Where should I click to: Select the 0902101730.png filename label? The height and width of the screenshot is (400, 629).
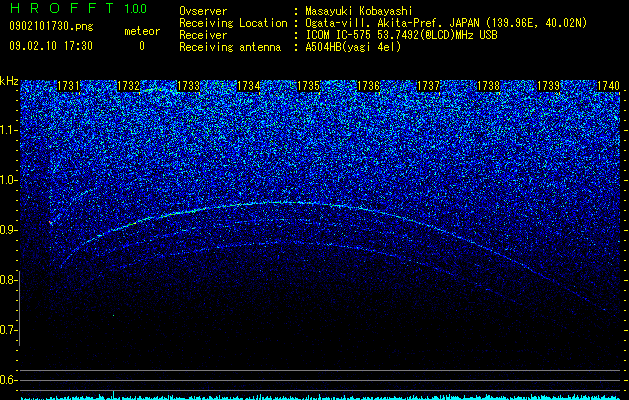pyautogui.click(x=51, y=26)
